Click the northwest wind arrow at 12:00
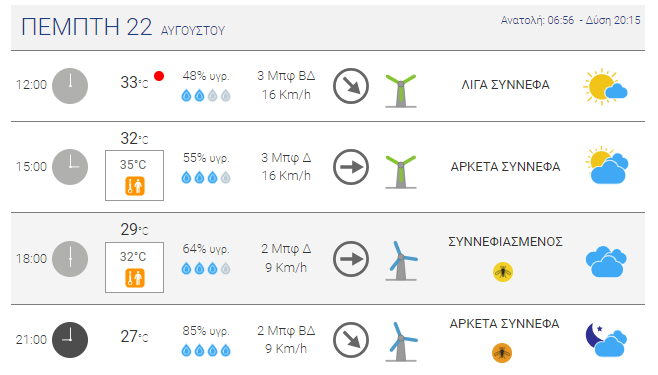 351,86
